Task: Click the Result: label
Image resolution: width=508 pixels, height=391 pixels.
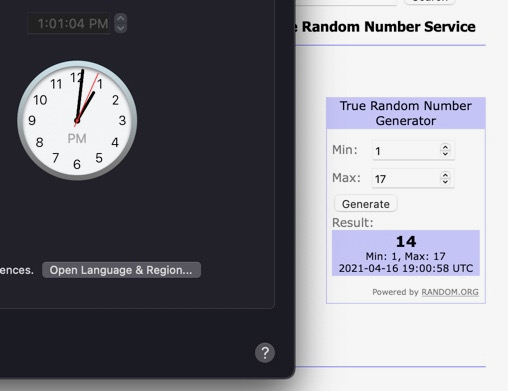Action: (x=353, y=223)
